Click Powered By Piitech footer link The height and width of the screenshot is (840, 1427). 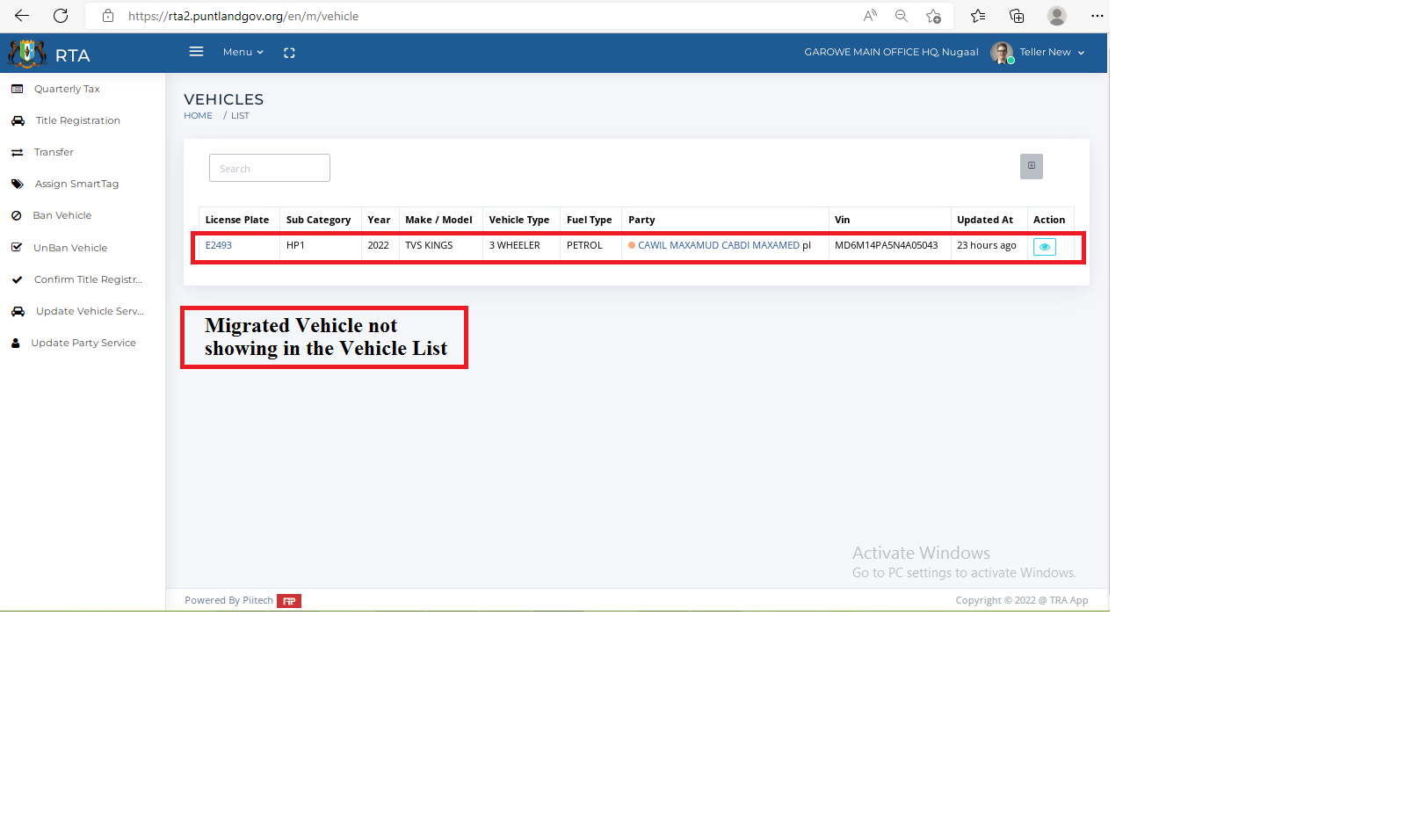228,600
